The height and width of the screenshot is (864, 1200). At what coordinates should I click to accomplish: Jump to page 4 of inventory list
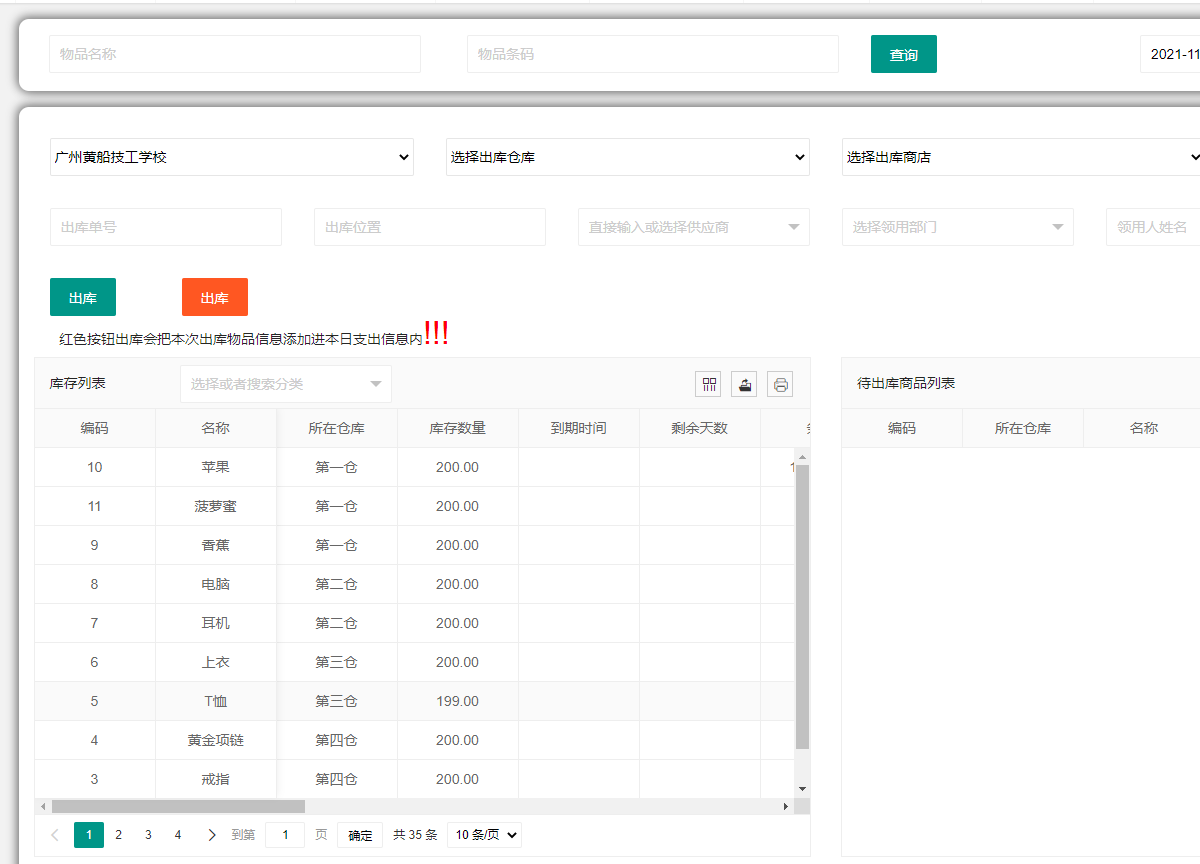[178, 835]
